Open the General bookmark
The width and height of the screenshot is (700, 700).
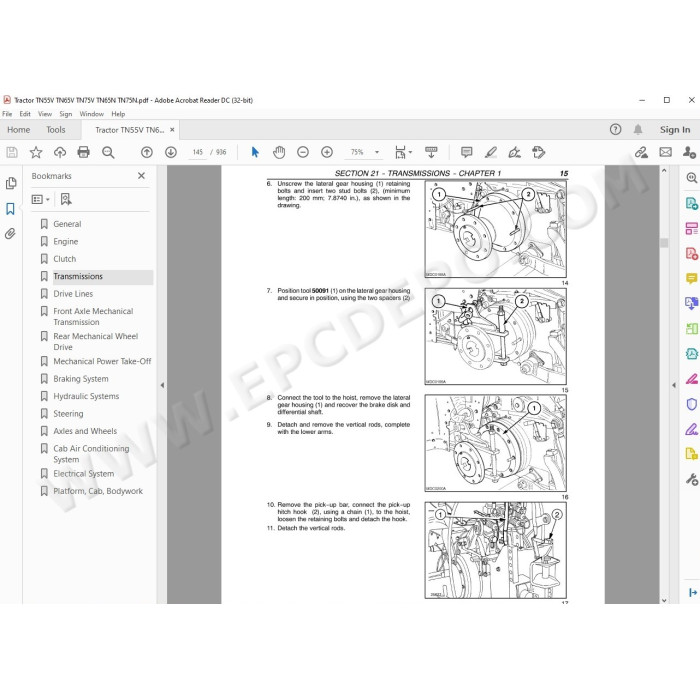tap(67, 224)
